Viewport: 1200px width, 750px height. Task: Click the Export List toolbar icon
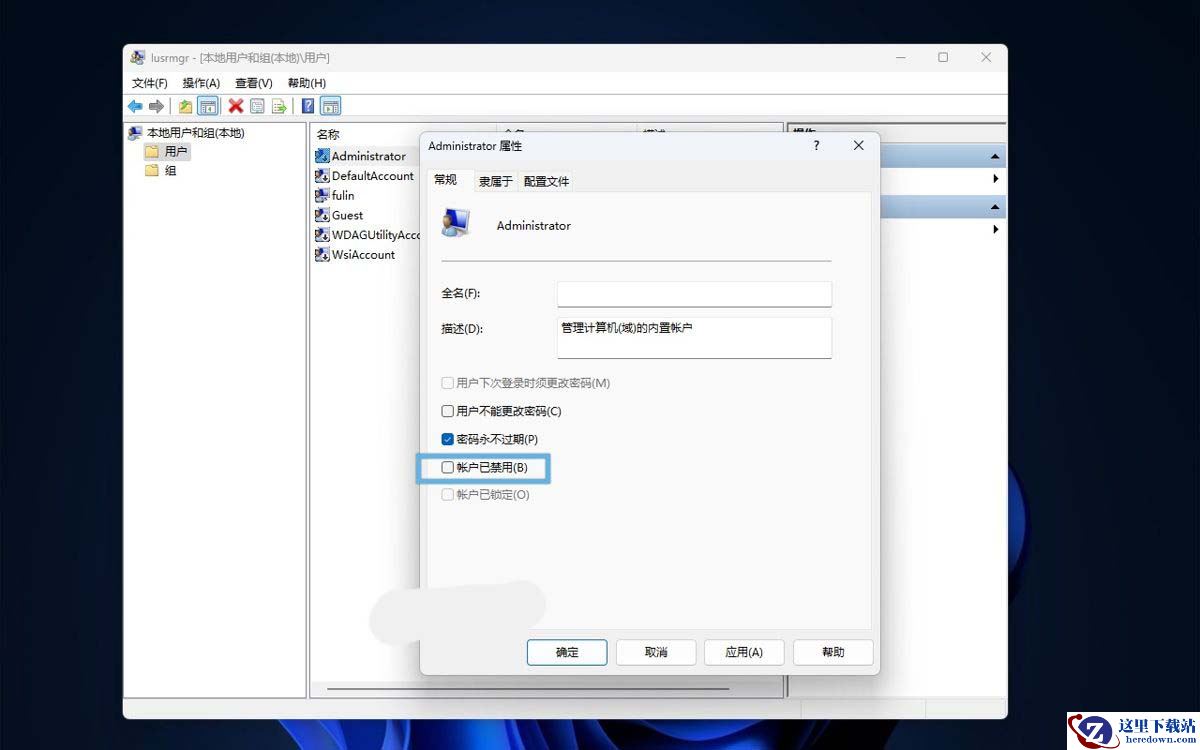click(279, 106)
